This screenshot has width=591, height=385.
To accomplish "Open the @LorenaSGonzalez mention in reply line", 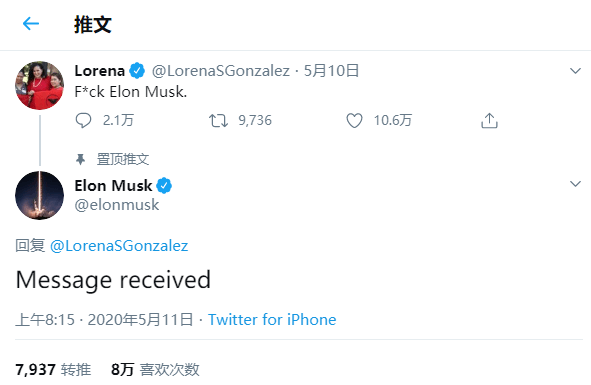I will pos(119,246).
